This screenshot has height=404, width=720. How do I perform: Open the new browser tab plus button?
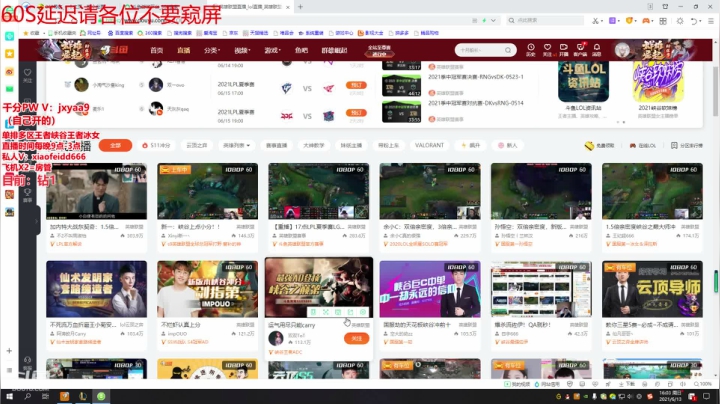click(x=300, y=7)
